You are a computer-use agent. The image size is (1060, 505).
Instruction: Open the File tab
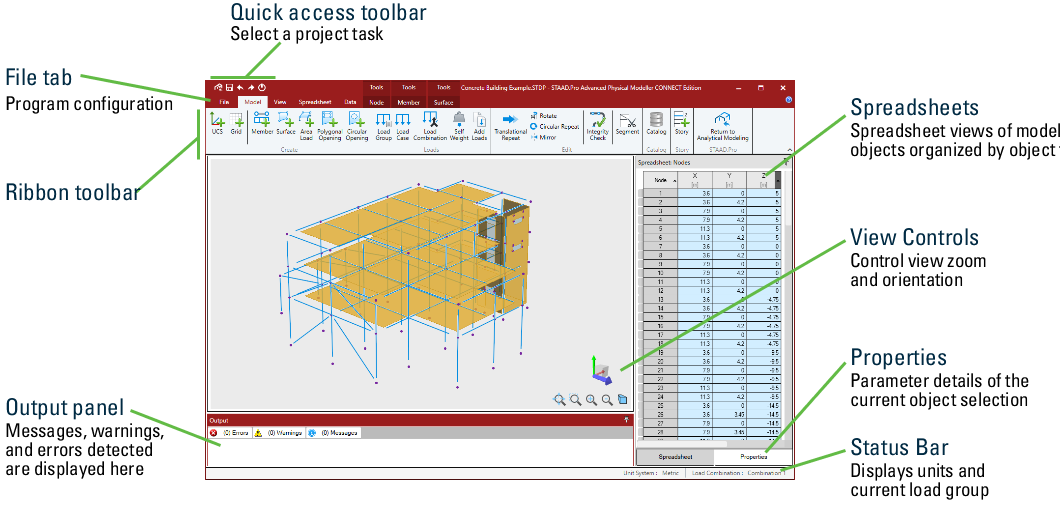click(x=224, y=102)
